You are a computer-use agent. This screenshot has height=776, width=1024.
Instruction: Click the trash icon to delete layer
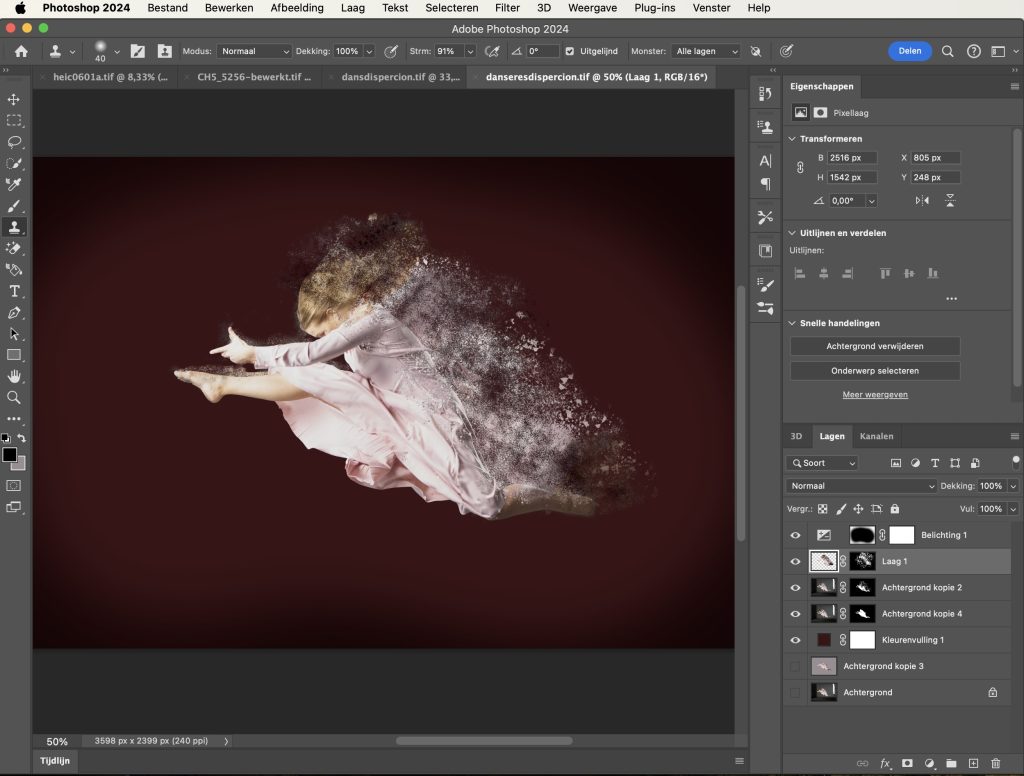click(x=995, y=763)
